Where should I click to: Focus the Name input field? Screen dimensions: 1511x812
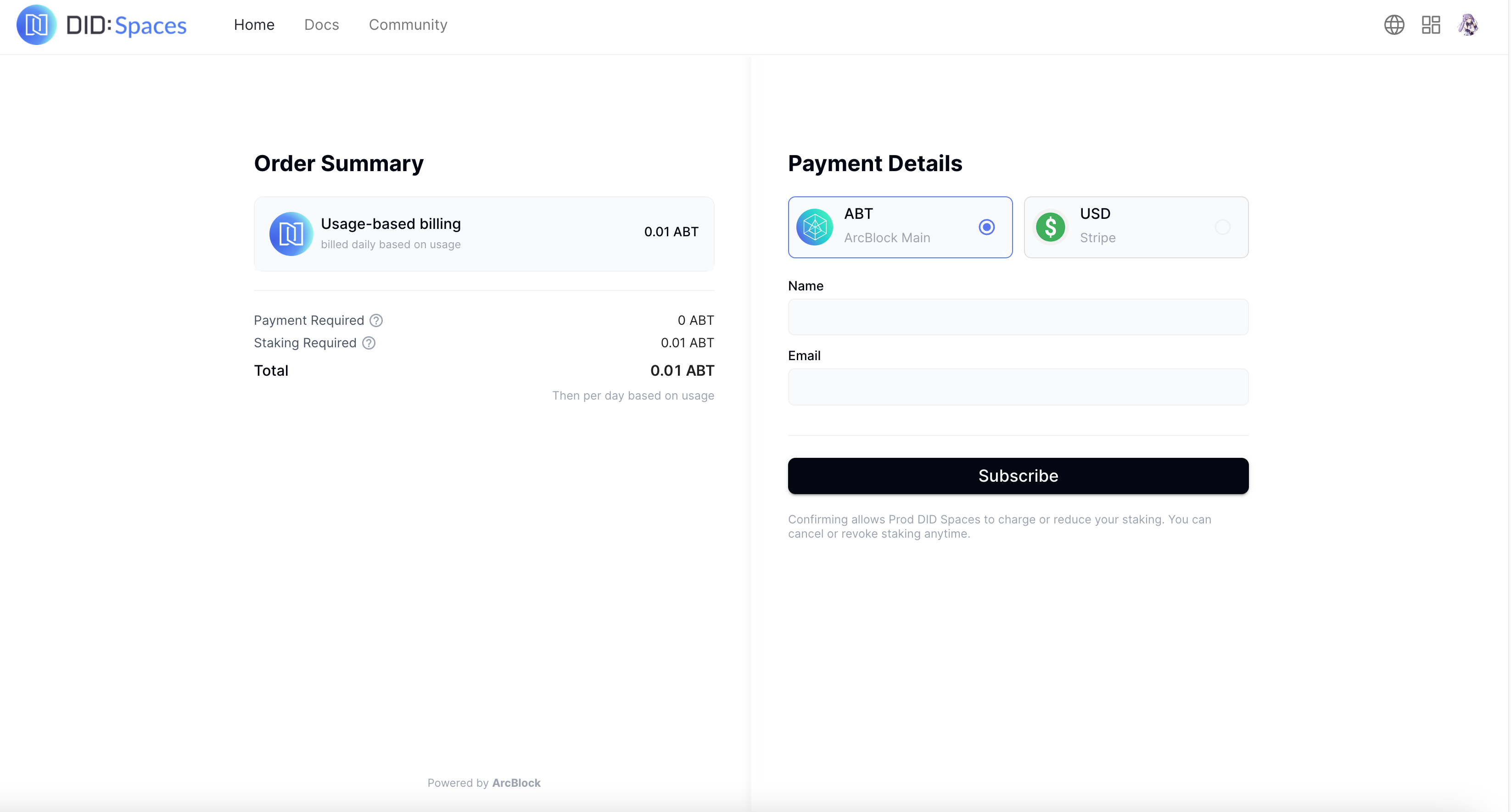point(1018,317)
